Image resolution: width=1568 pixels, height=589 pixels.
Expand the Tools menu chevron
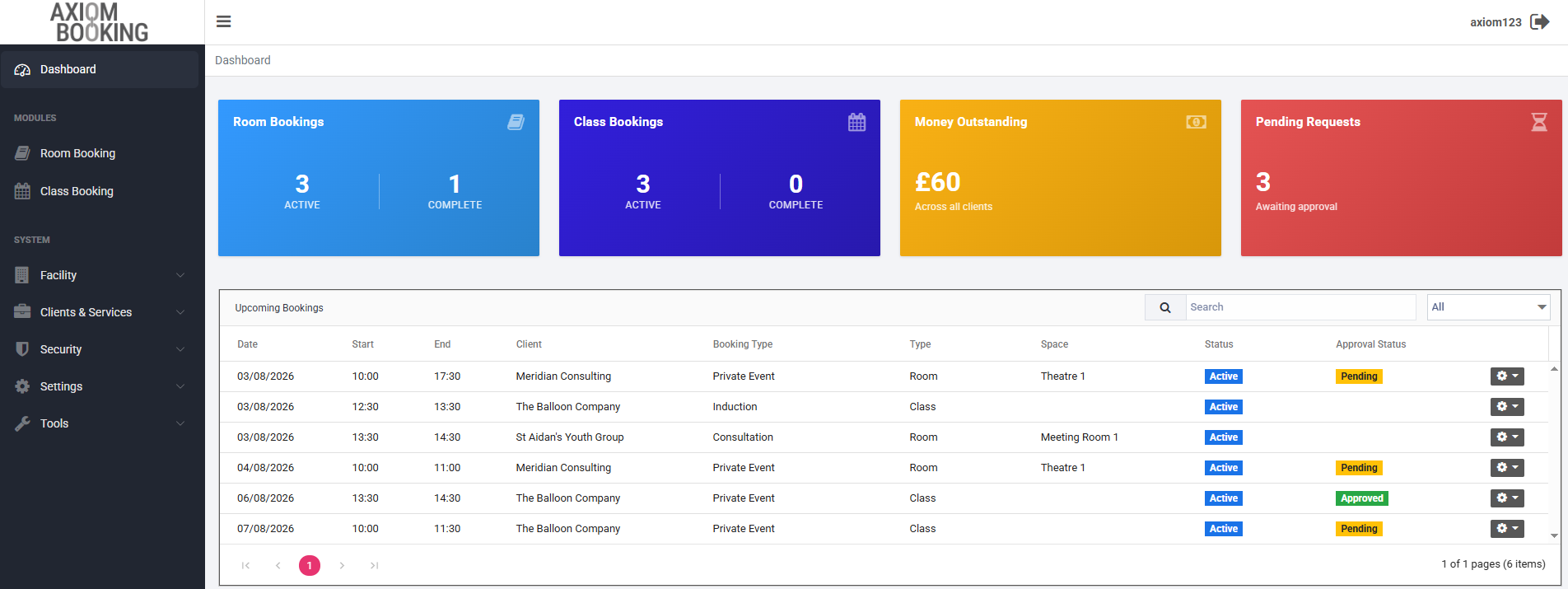[x=180, y=423]
